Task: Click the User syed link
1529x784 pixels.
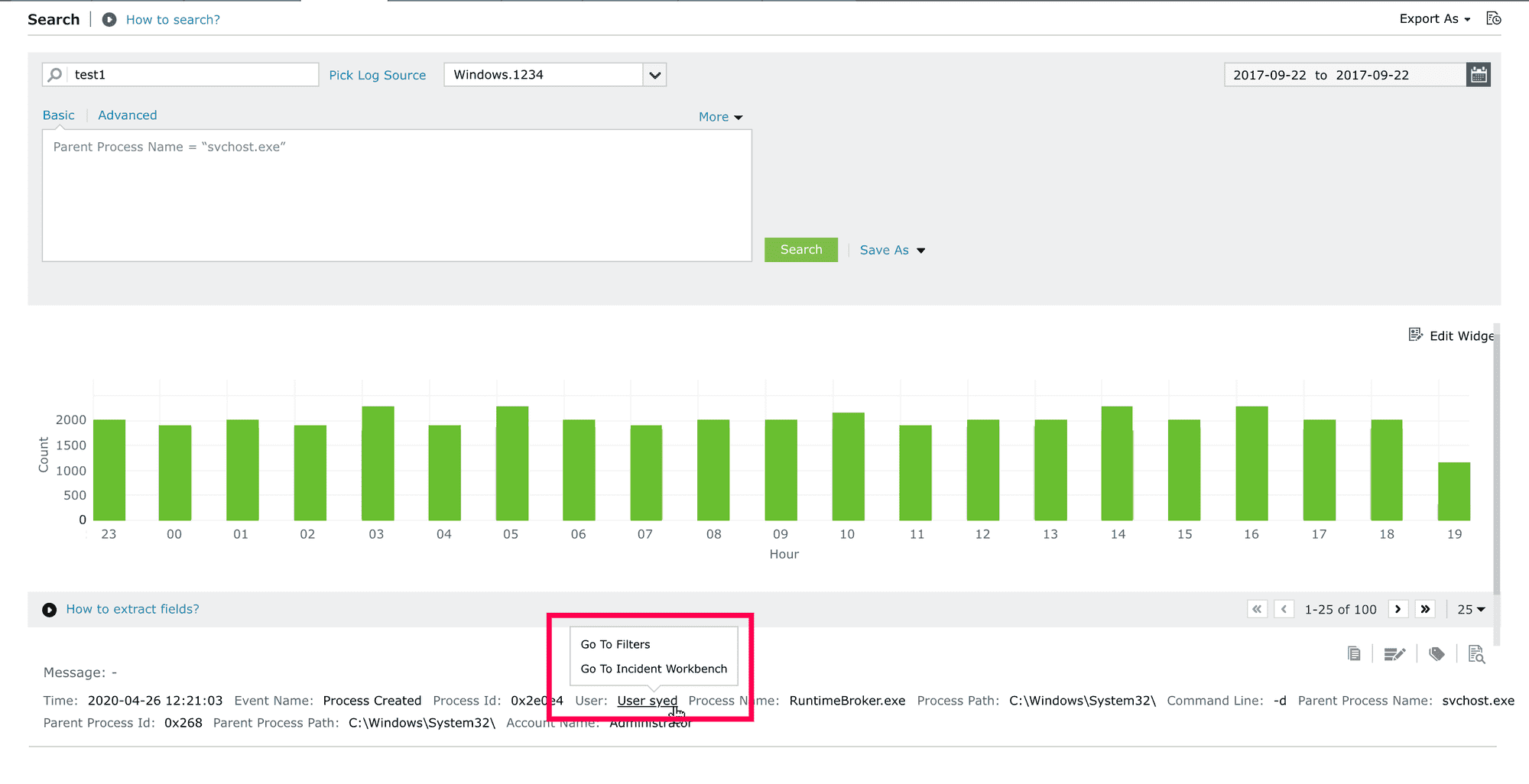Action: click(648, 701)
